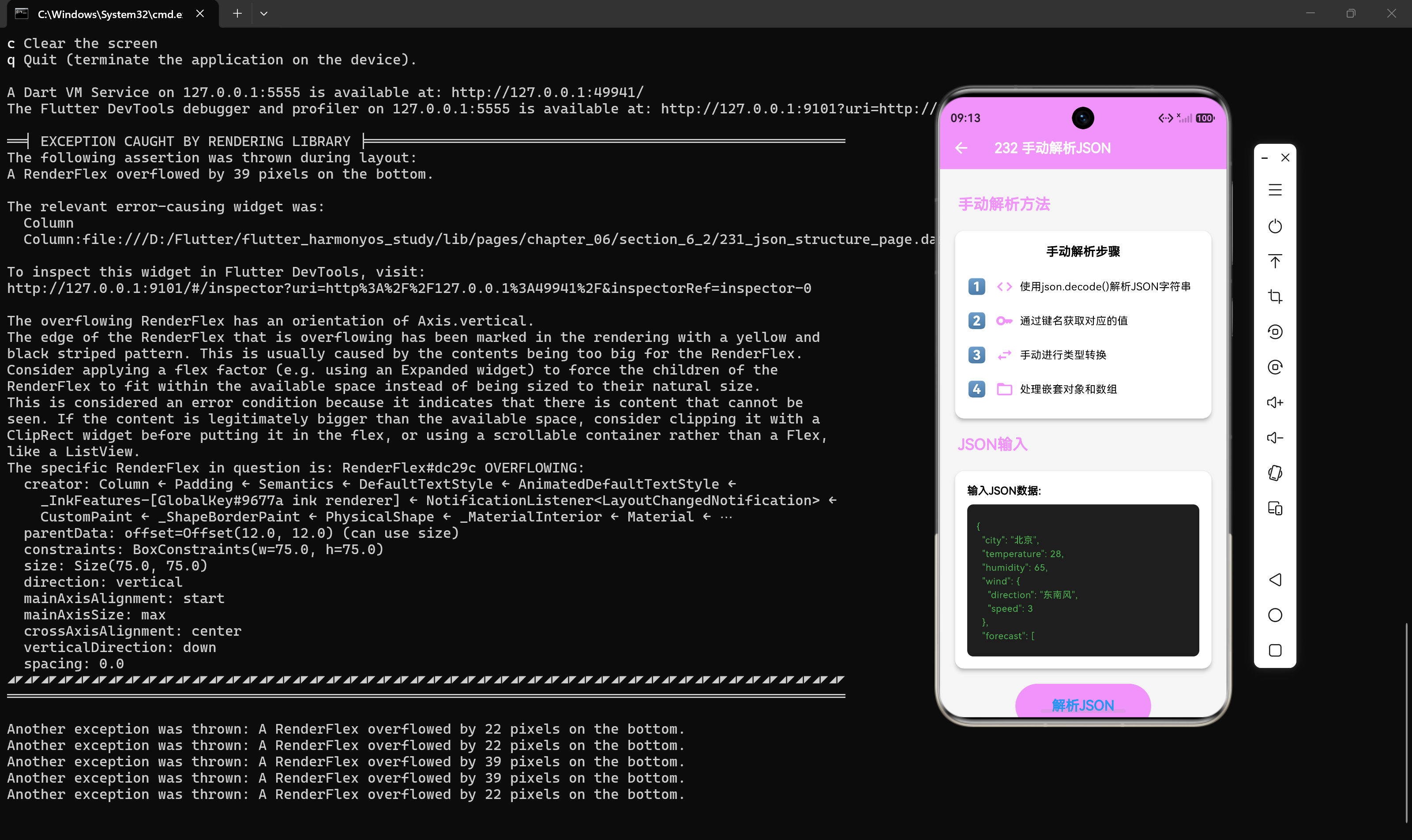Click the line "q Quit (terminate the application on the device)."
The width and height of the screenshot is (1412, 840).
[x=212, y=60]
